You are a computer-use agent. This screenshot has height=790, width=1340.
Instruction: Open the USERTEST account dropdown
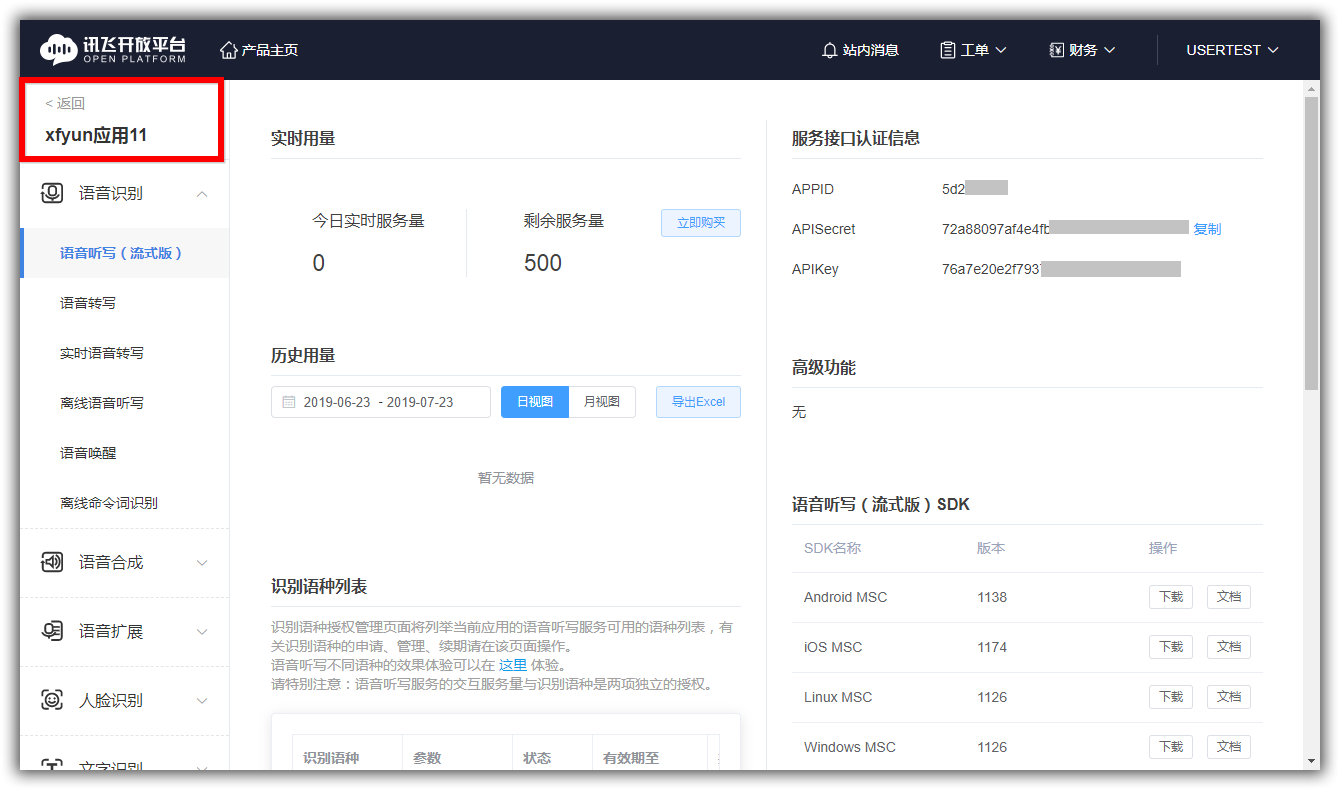(x=1232, y=50)
